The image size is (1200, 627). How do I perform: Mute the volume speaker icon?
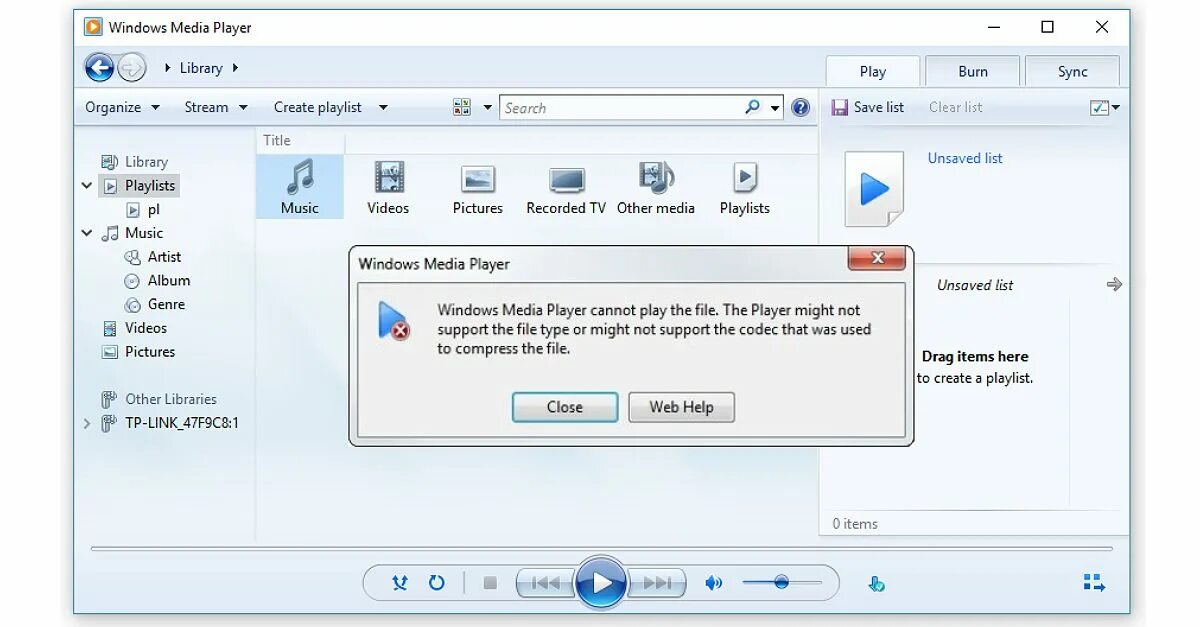(x=714, y=582)
